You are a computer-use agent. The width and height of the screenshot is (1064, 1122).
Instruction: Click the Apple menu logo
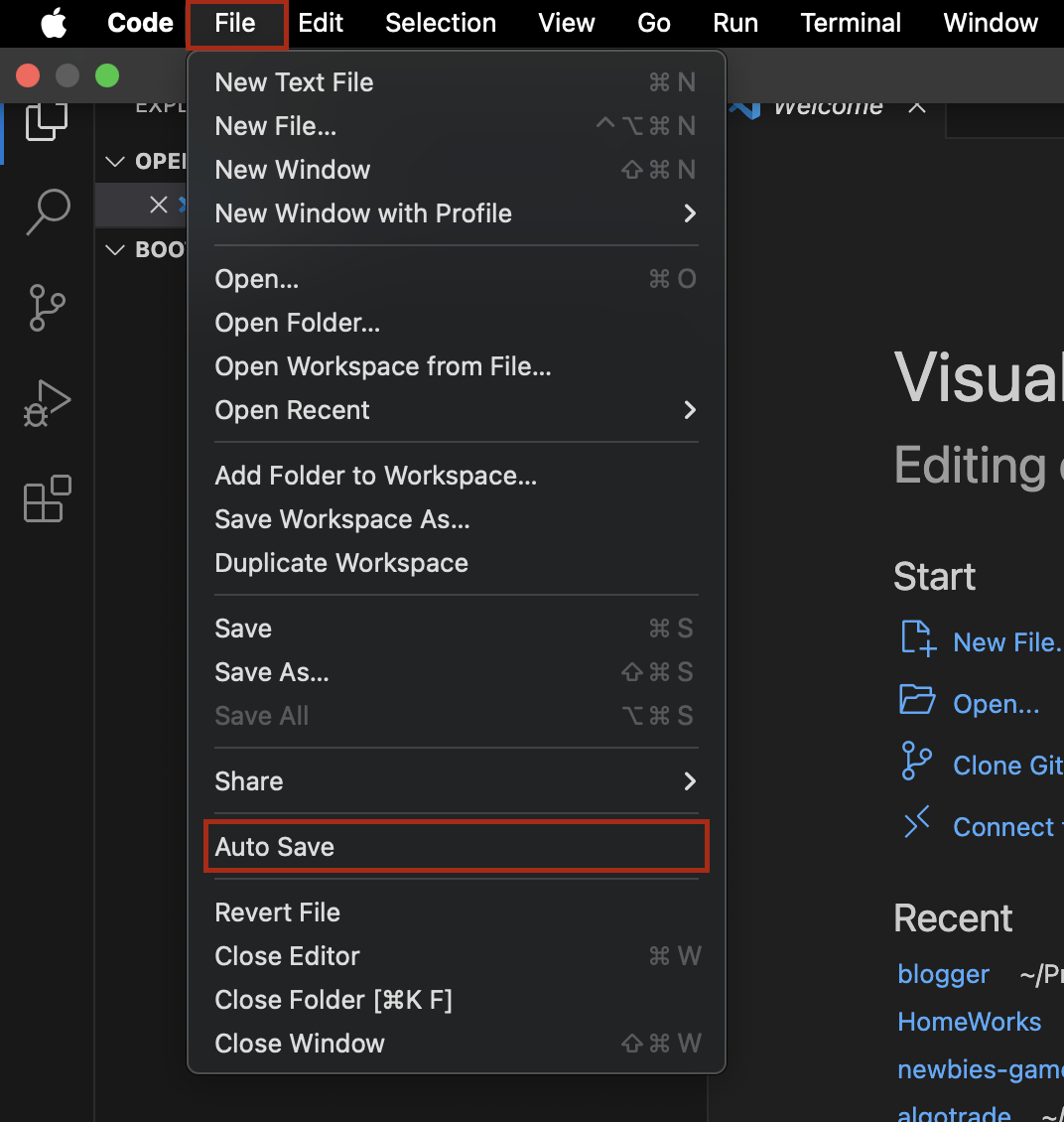pyautogui.click(x=54, y=23)
